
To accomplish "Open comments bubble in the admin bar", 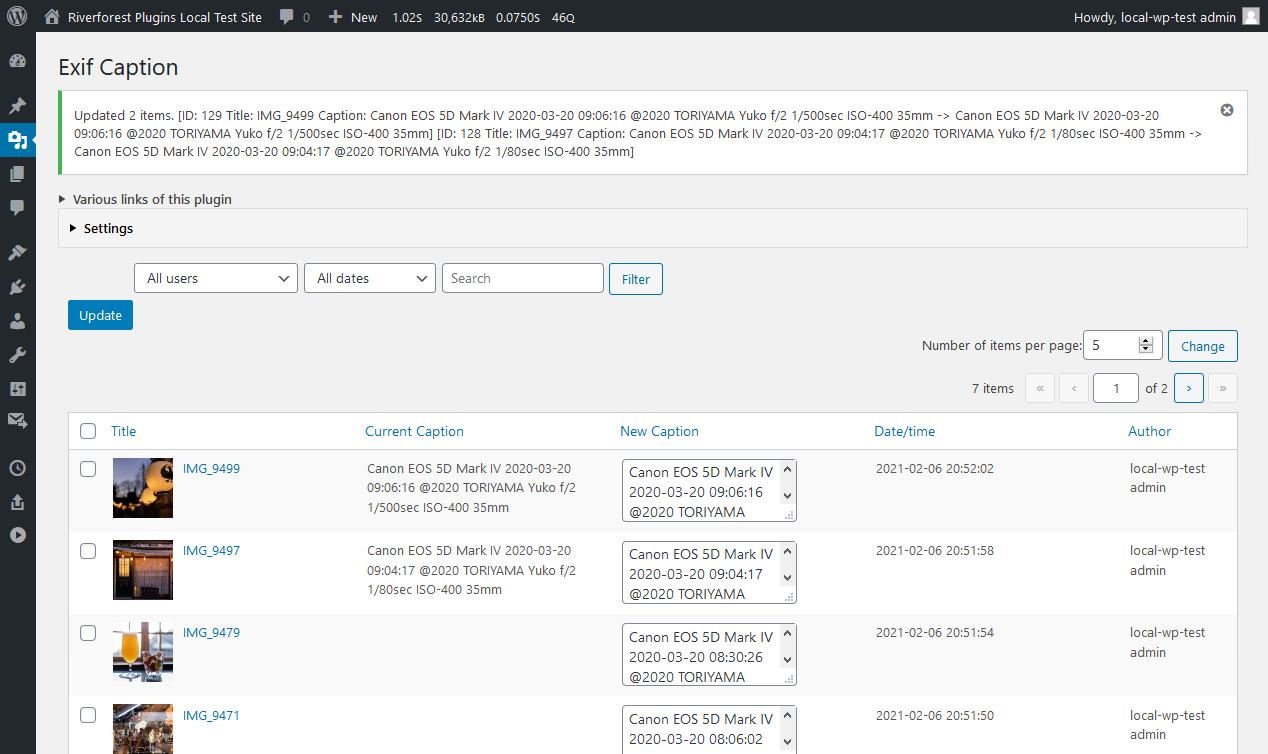I will point(294,17).
